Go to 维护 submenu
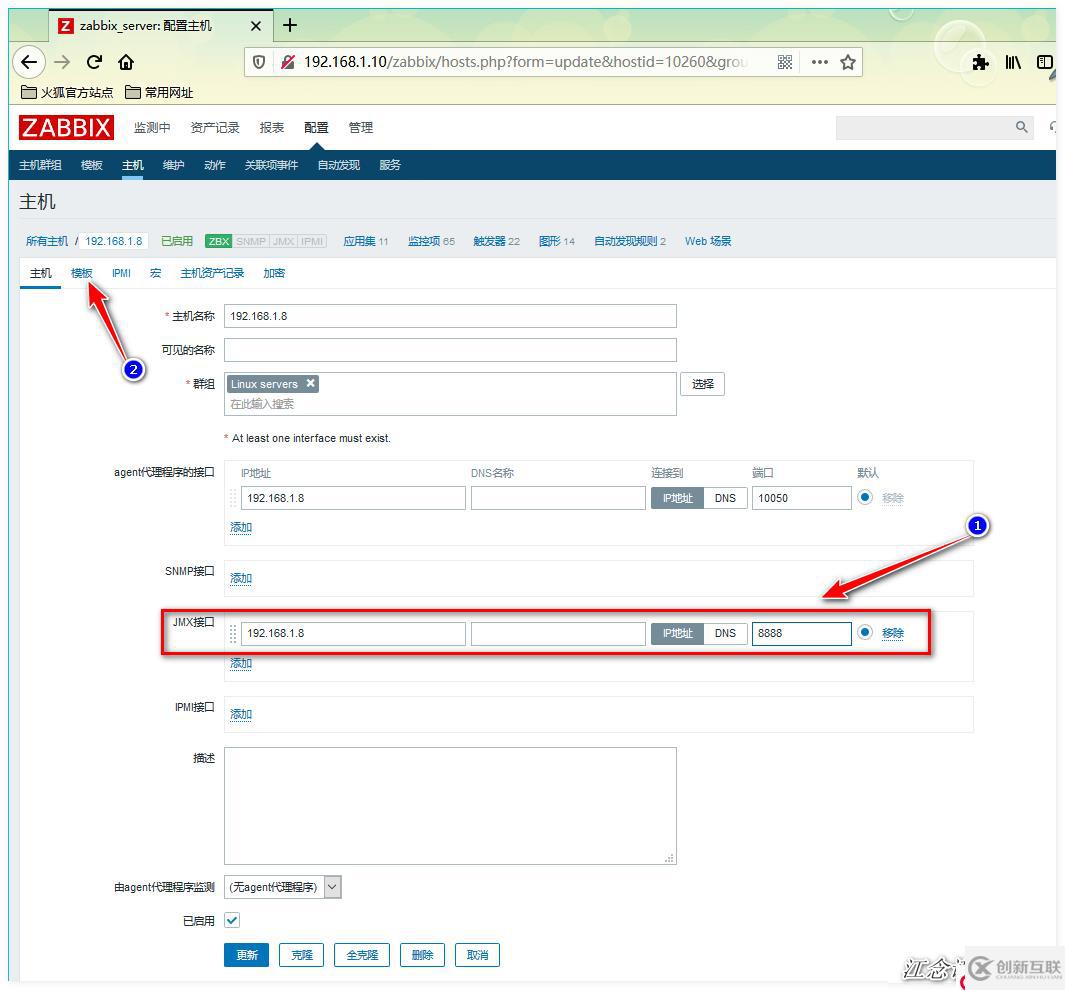The width and height of the screenshot is (1065, 990). point(173,165)
